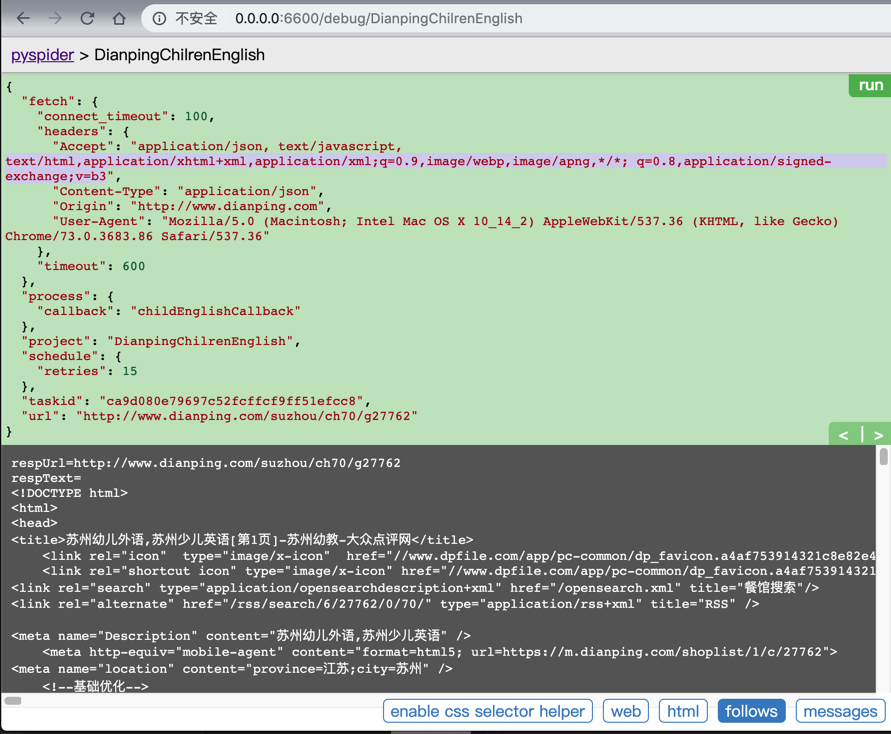Open the pyspider breadcrumb link
This screenshot has width=891, height=734.
point(43,55)
